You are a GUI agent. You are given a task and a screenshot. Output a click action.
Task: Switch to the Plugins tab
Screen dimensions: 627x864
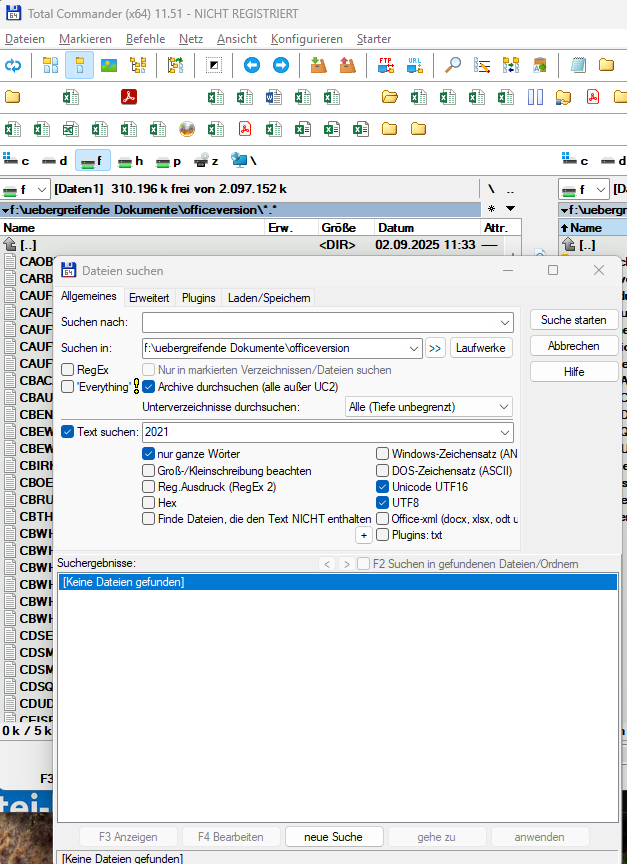click(198, 298)
